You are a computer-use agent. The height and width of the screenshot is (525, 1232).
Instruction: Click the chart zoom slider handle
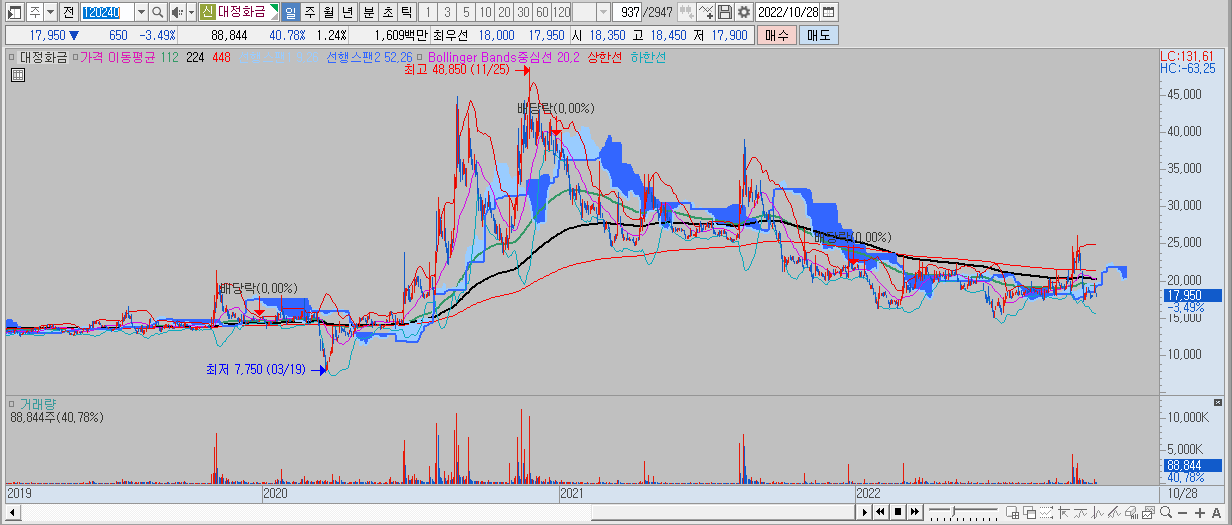[x=954, y=512]
